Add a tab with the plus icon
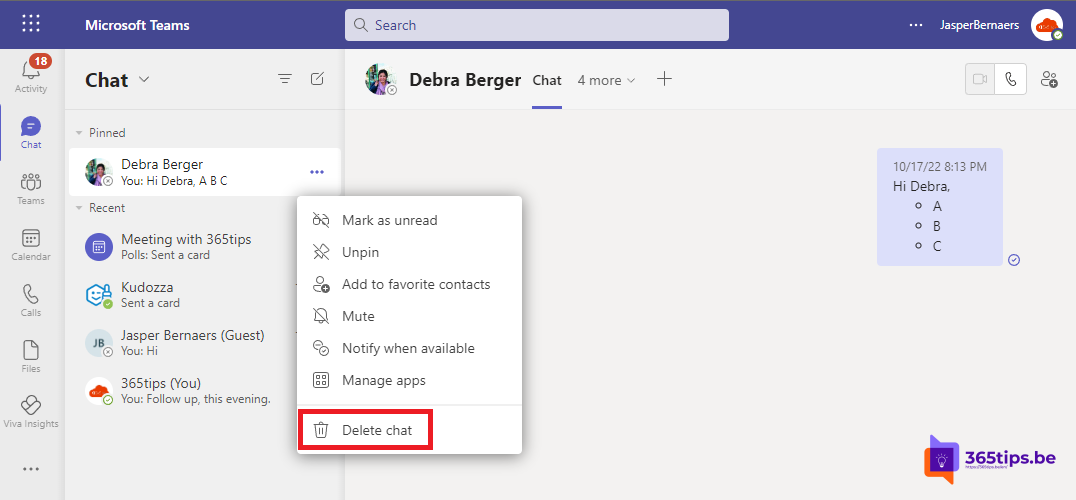This screenshot has height=500, width=1076. click(664, 79)
